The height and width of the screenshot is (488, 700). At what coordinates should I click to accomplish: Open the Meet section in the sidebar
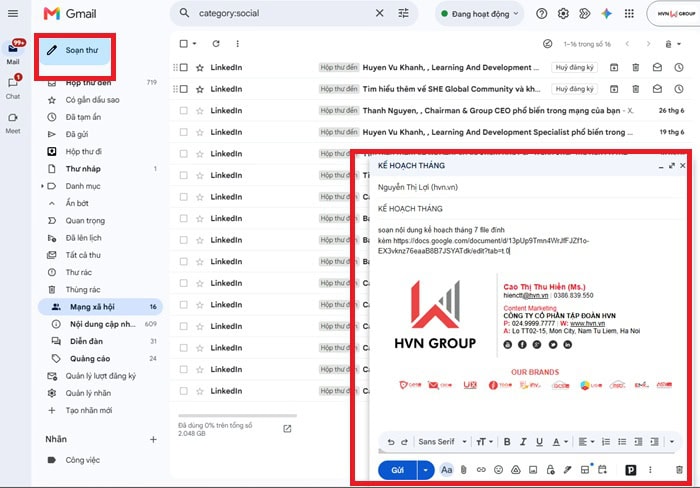[x=13, y=122]
